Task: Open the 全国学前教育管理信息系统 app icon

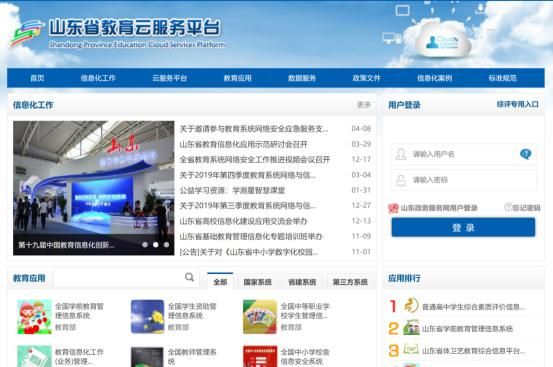Action: tap(35, 317)
